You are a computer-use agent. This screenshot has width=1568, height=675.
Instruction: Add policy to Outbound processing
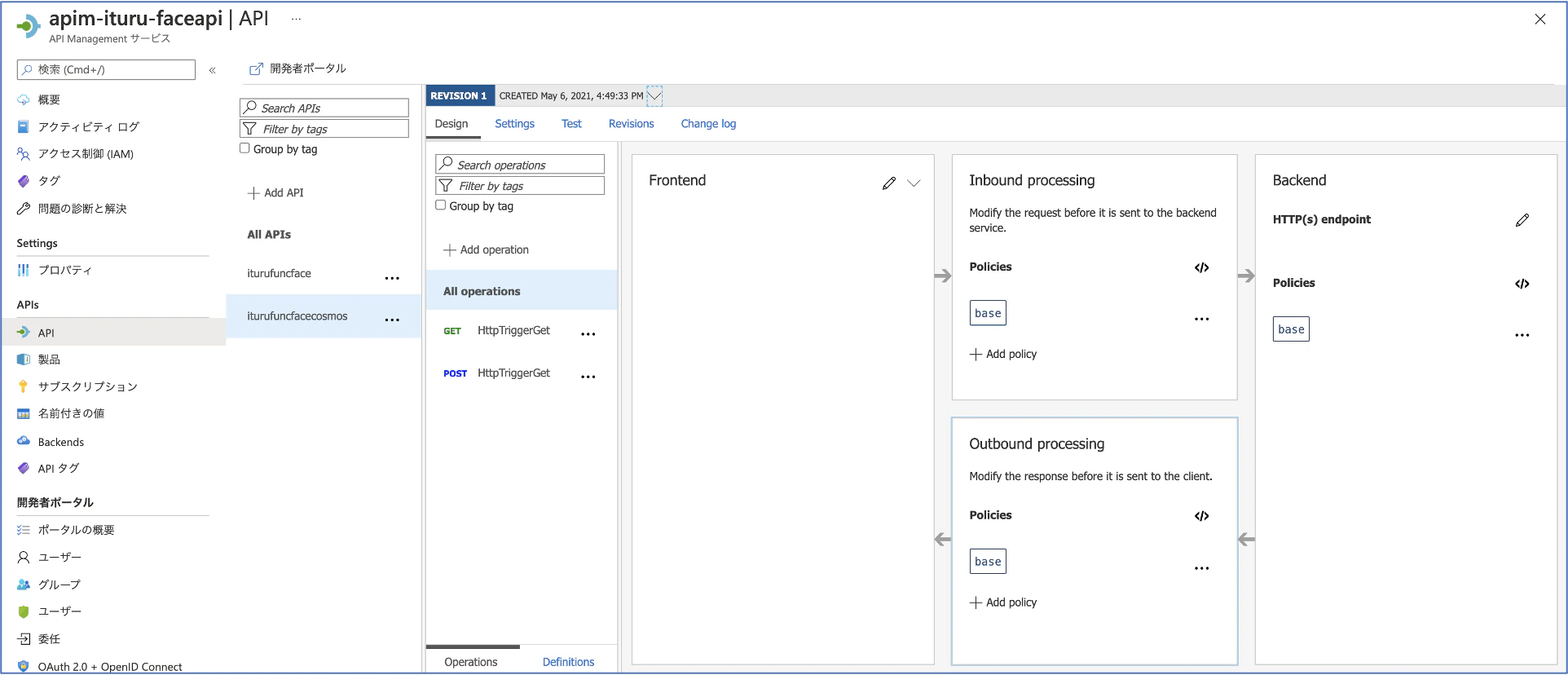[1003, 602]
